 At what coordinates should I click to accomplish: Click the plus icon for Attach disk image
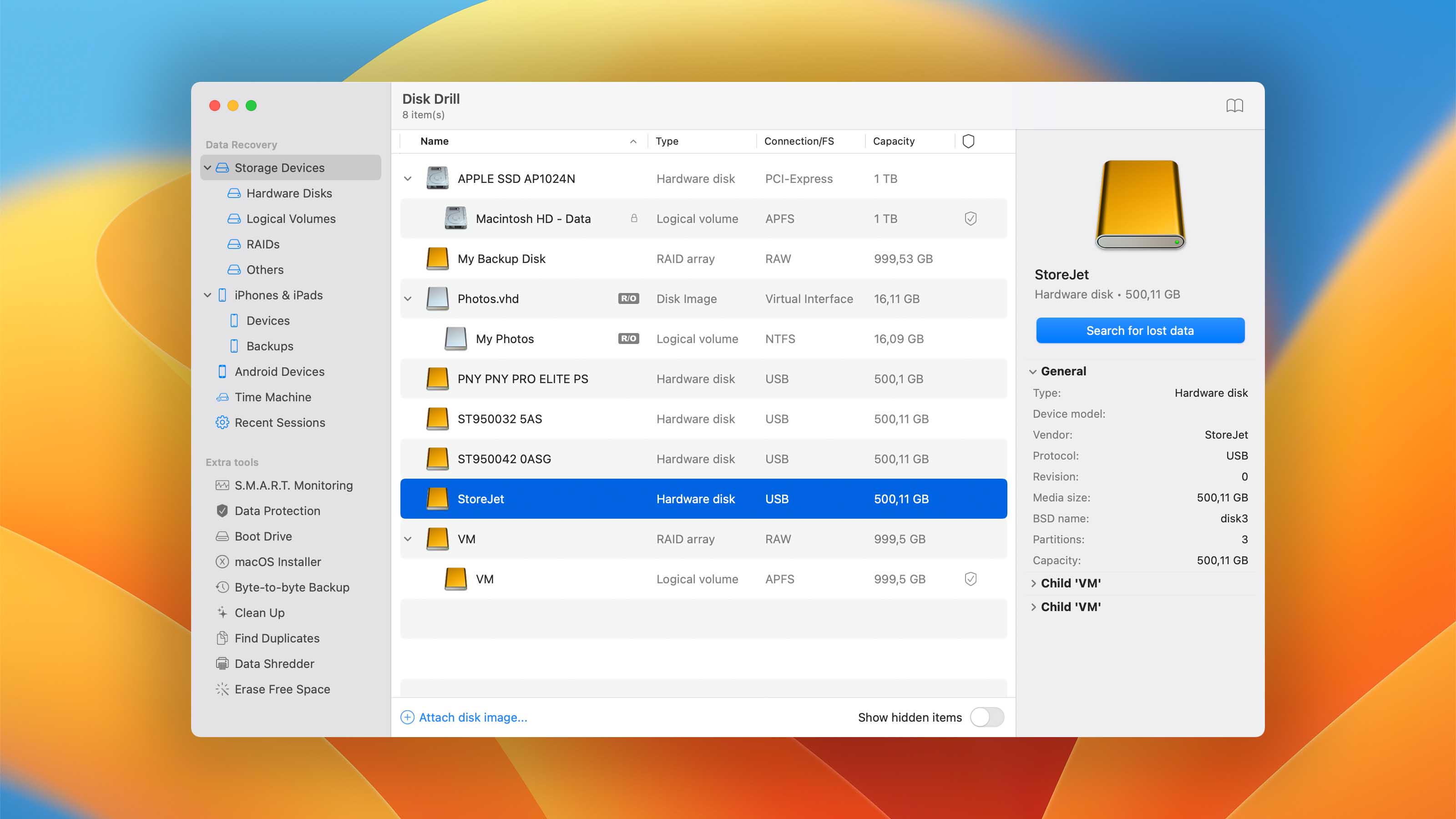407,717
